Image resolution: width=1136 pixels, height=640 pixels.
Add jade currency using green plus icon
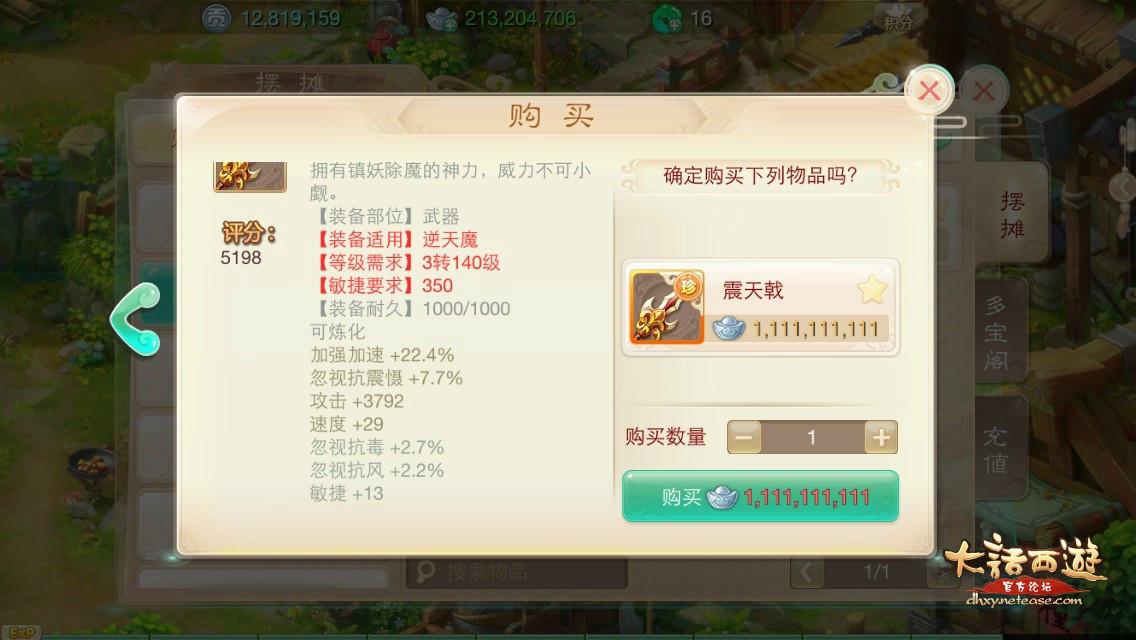tap(667, 19)
